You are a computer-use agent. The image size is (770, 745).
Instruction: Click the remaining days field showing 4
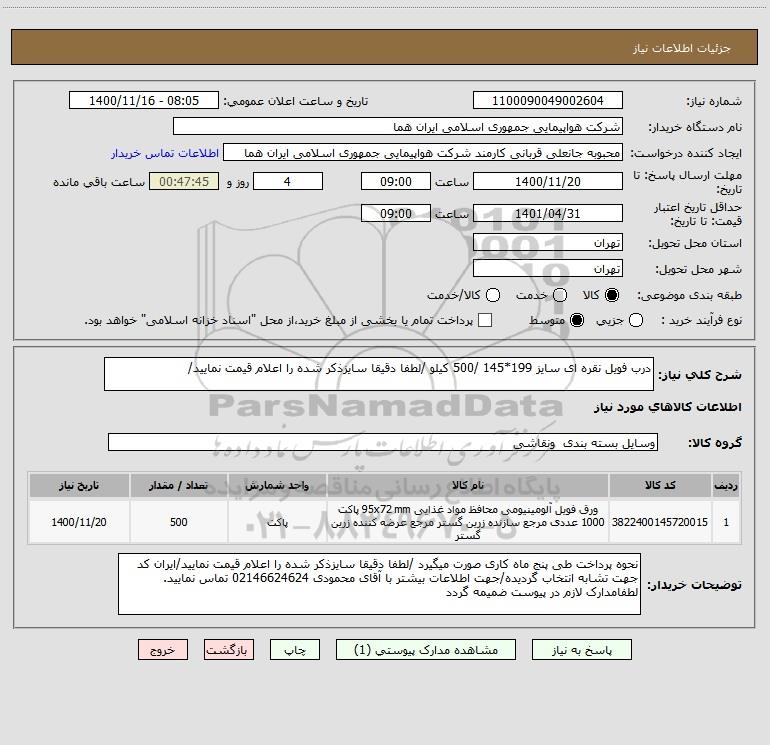288,181
